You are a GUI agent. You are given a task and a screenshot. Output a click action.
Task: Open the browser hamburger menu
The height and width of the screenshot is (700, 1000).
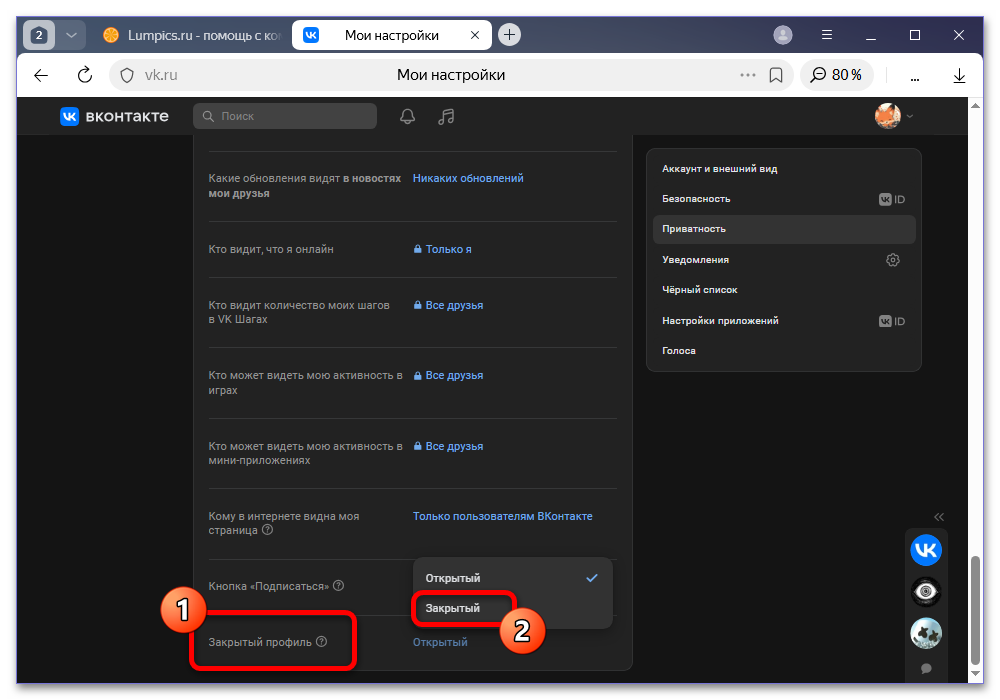pos(827,35)
